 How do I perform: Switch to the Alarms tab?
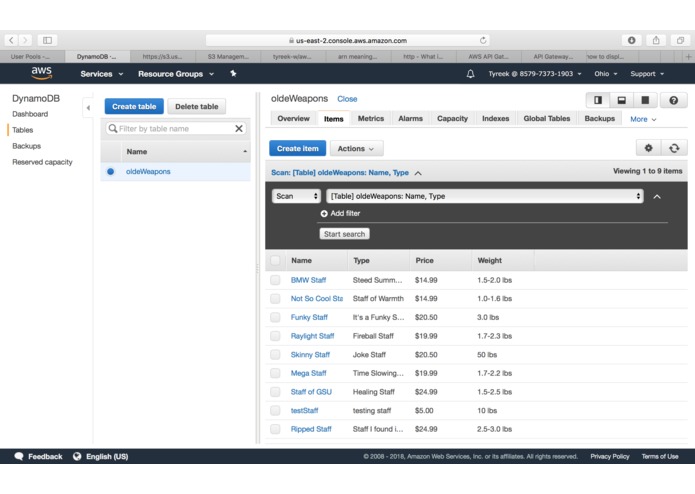pos(410,119)
